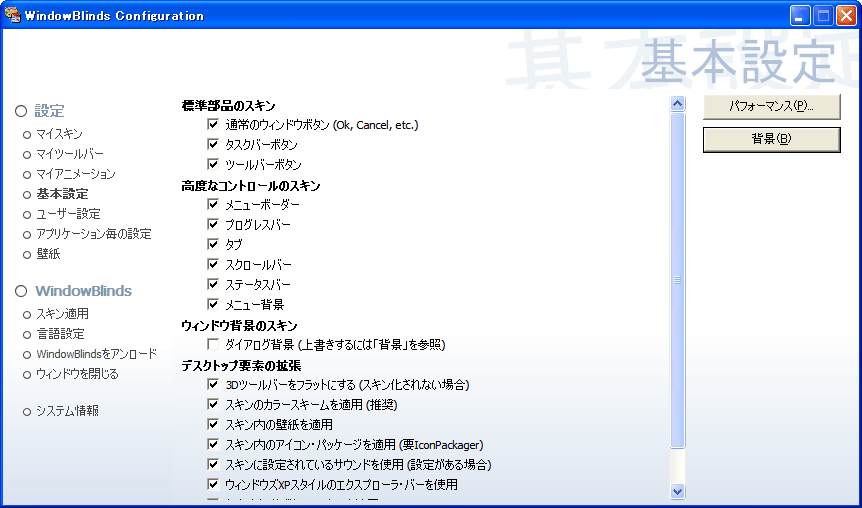Open ユーザー設定 page

click(68, 214)
